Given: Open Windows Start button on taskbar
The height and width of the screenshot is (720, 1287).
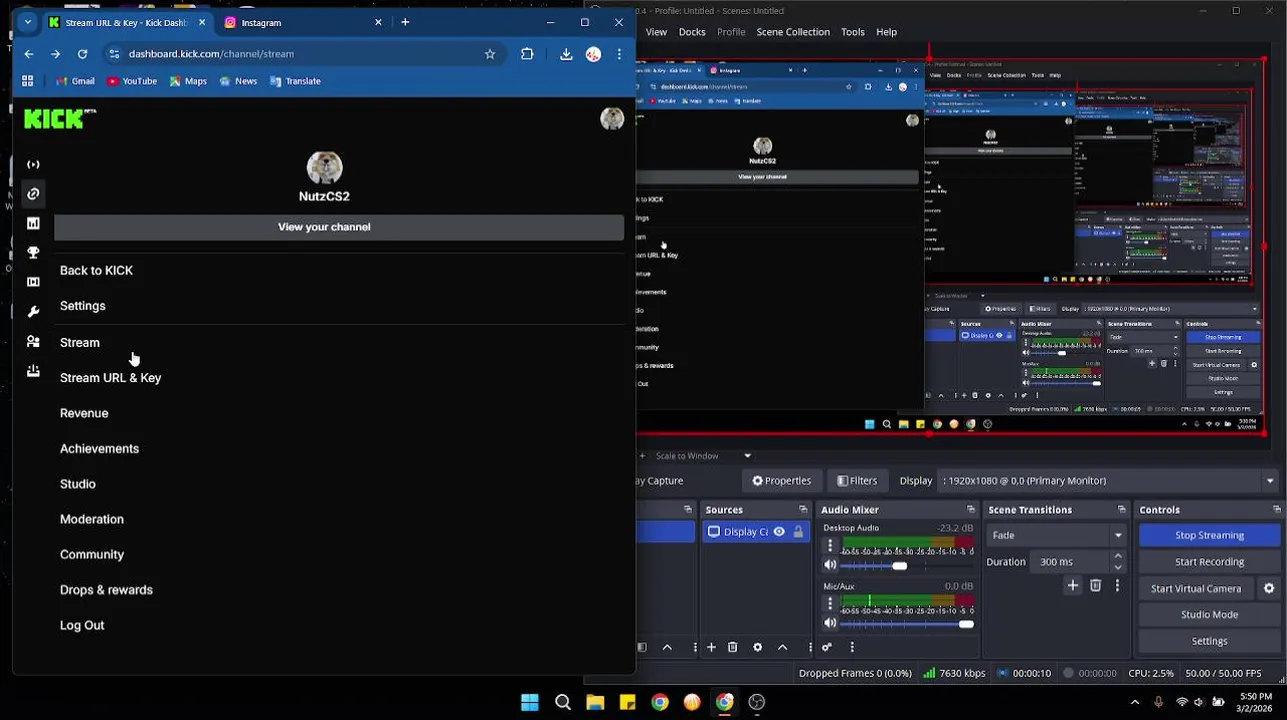Looking at the screenshot, I should point(530,702).
